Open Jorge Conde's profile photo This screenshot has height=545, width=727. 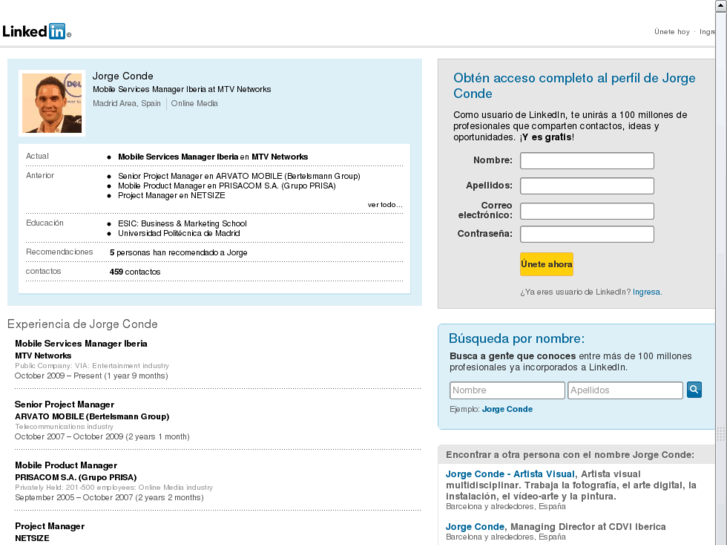click(52, 103)
